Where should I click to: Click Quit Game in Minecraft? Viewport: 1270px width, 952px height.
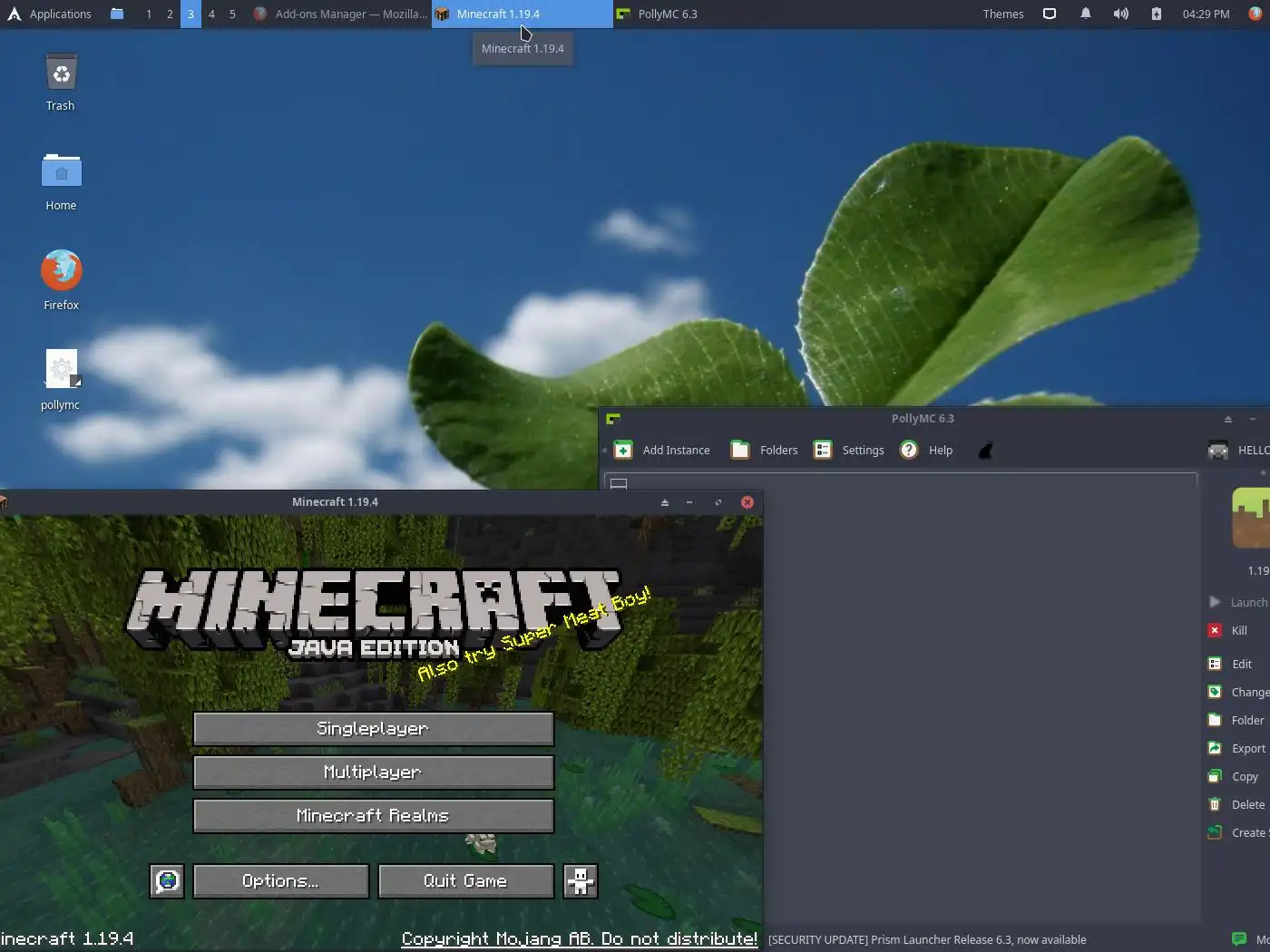(466, 880)
